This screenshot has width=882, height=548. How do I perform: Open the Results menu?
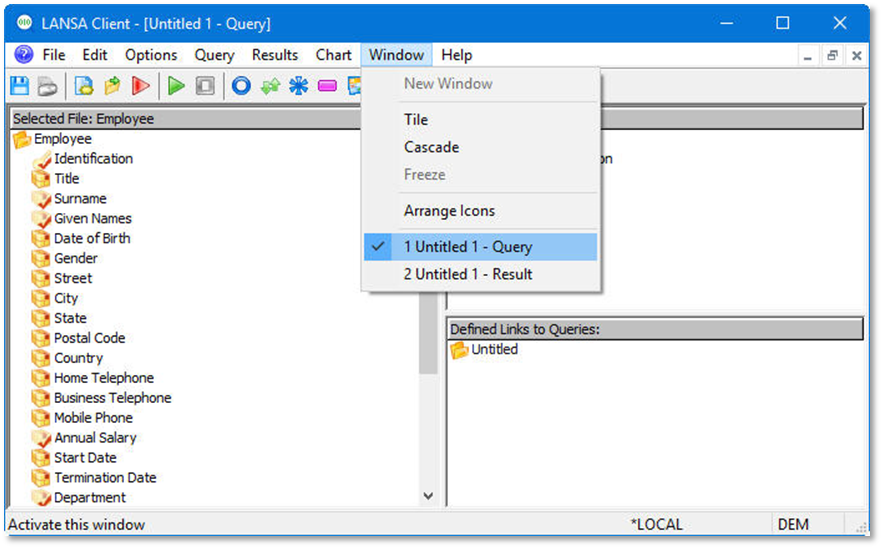(274, 55)
